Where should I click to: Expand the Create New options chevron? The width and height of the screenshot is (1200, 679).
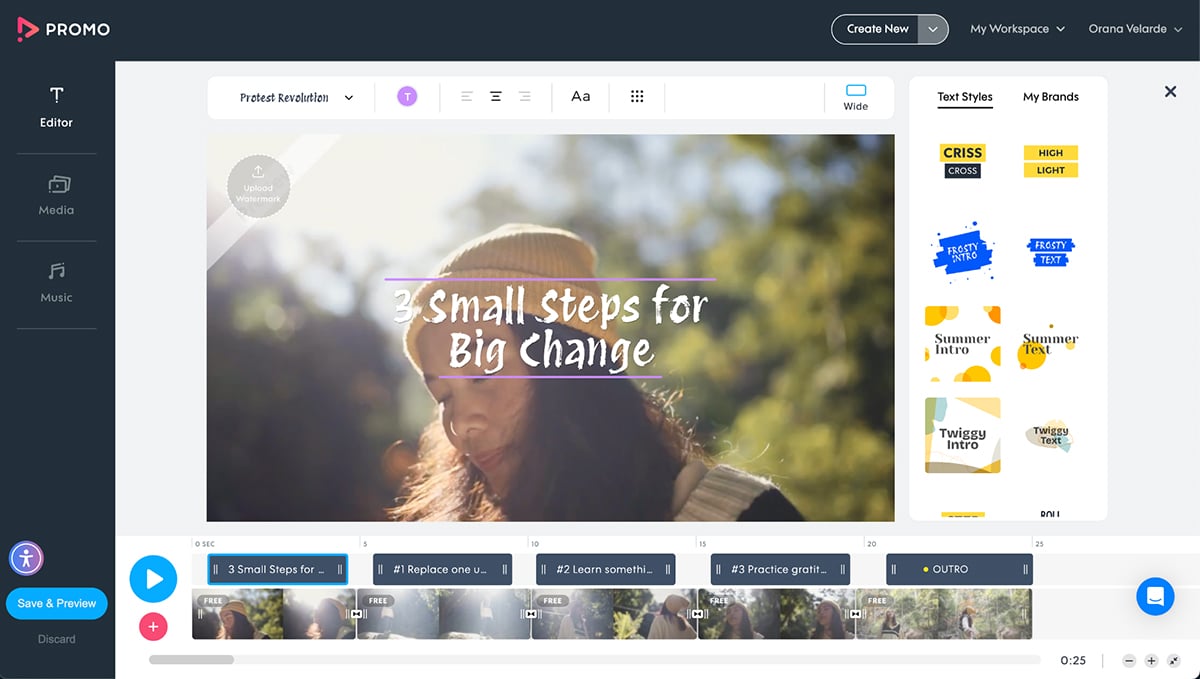(x=931, y=29)
